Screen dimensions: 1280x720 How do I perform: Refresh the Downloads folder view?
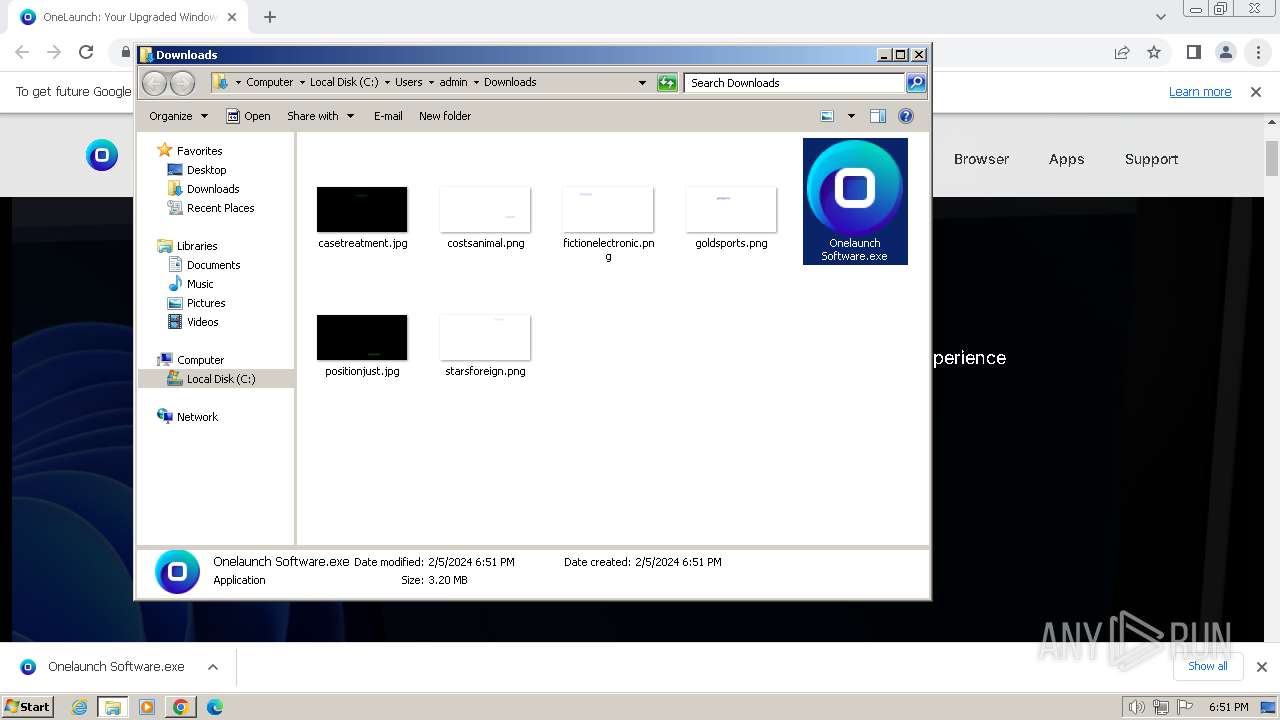pos(667,83)
